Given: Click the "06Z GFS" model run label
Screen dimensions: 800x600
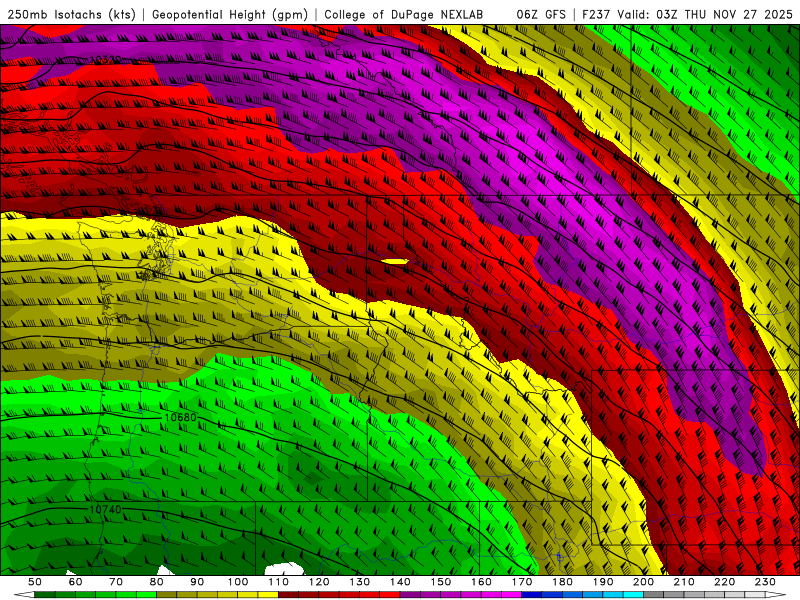Looking at the screenshot, I should click(x=541, y=14).
